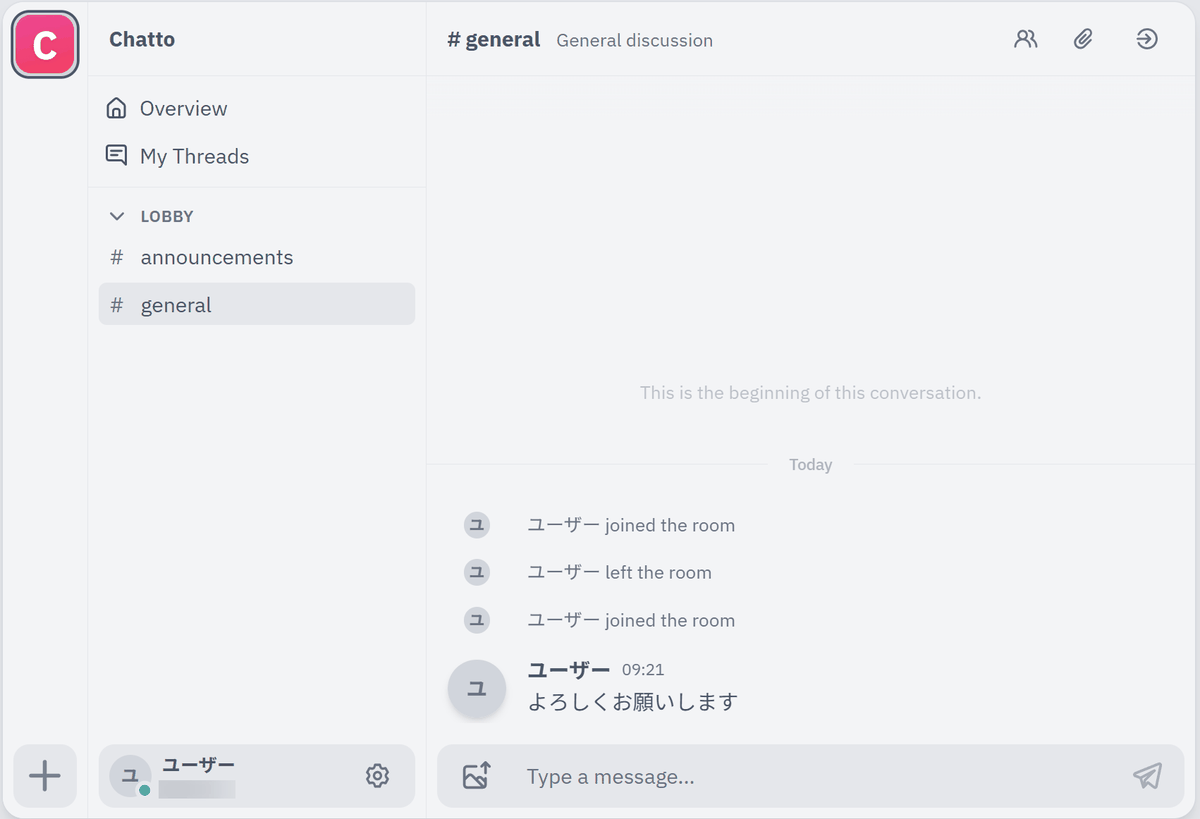1200x819 pixels.
Task: Click the message author's avatar
Action: [477, 688]
